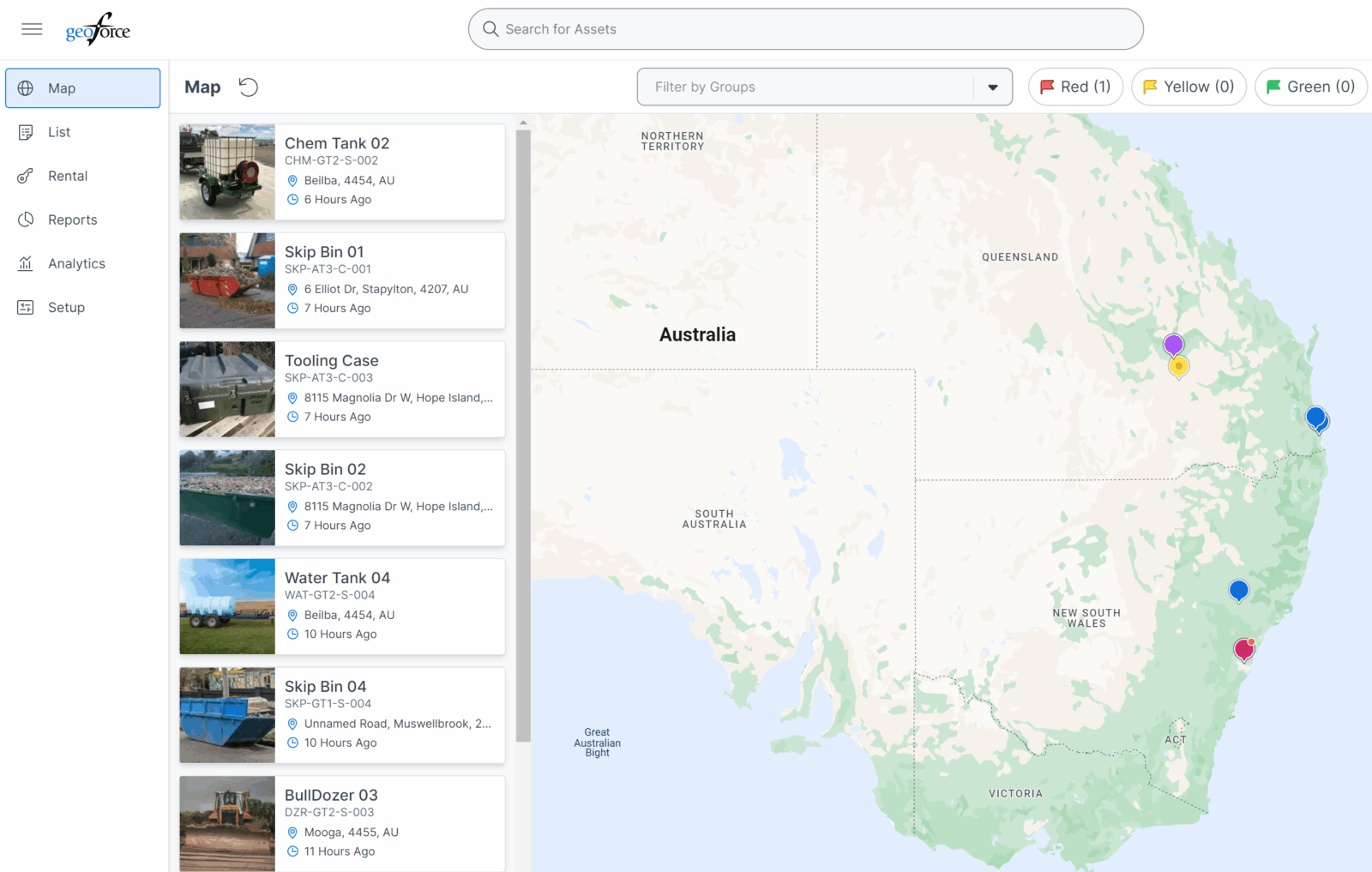Click the yellow map pin marker
This screenshot has width=1372, height=872.
point(1179,367)
